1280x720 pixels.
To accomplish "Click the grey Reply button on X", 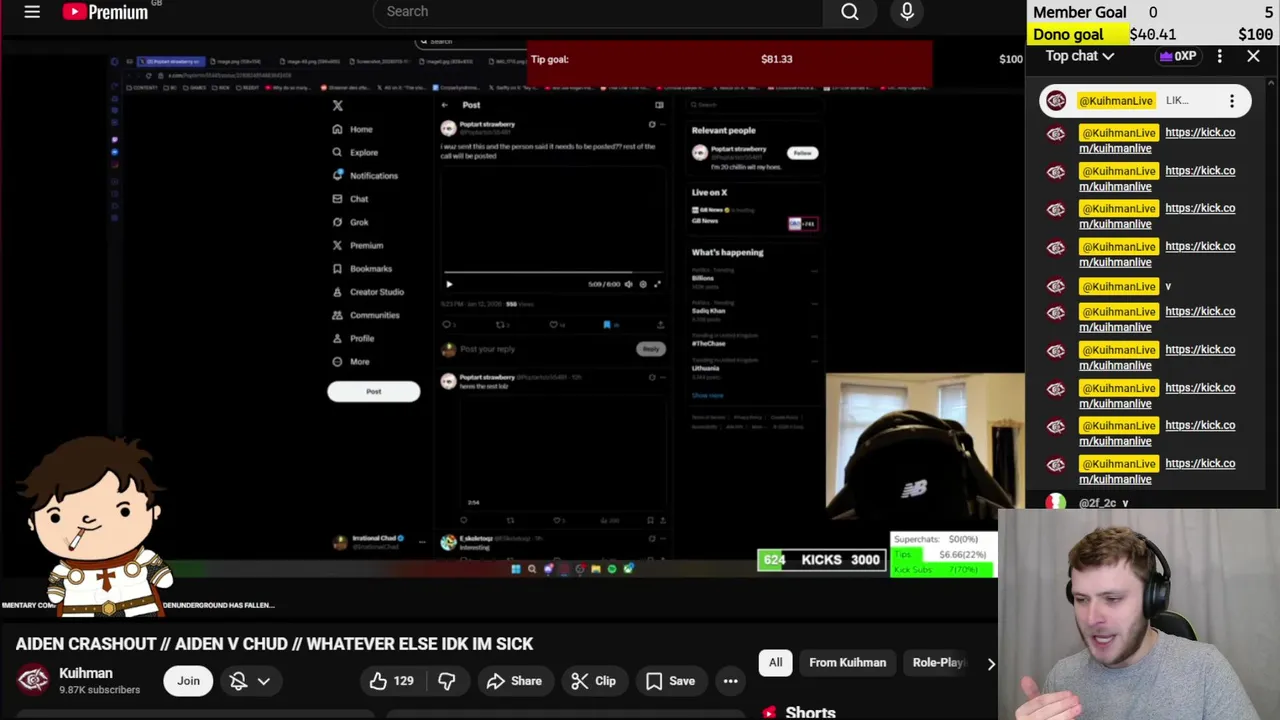I will (650, 349).
